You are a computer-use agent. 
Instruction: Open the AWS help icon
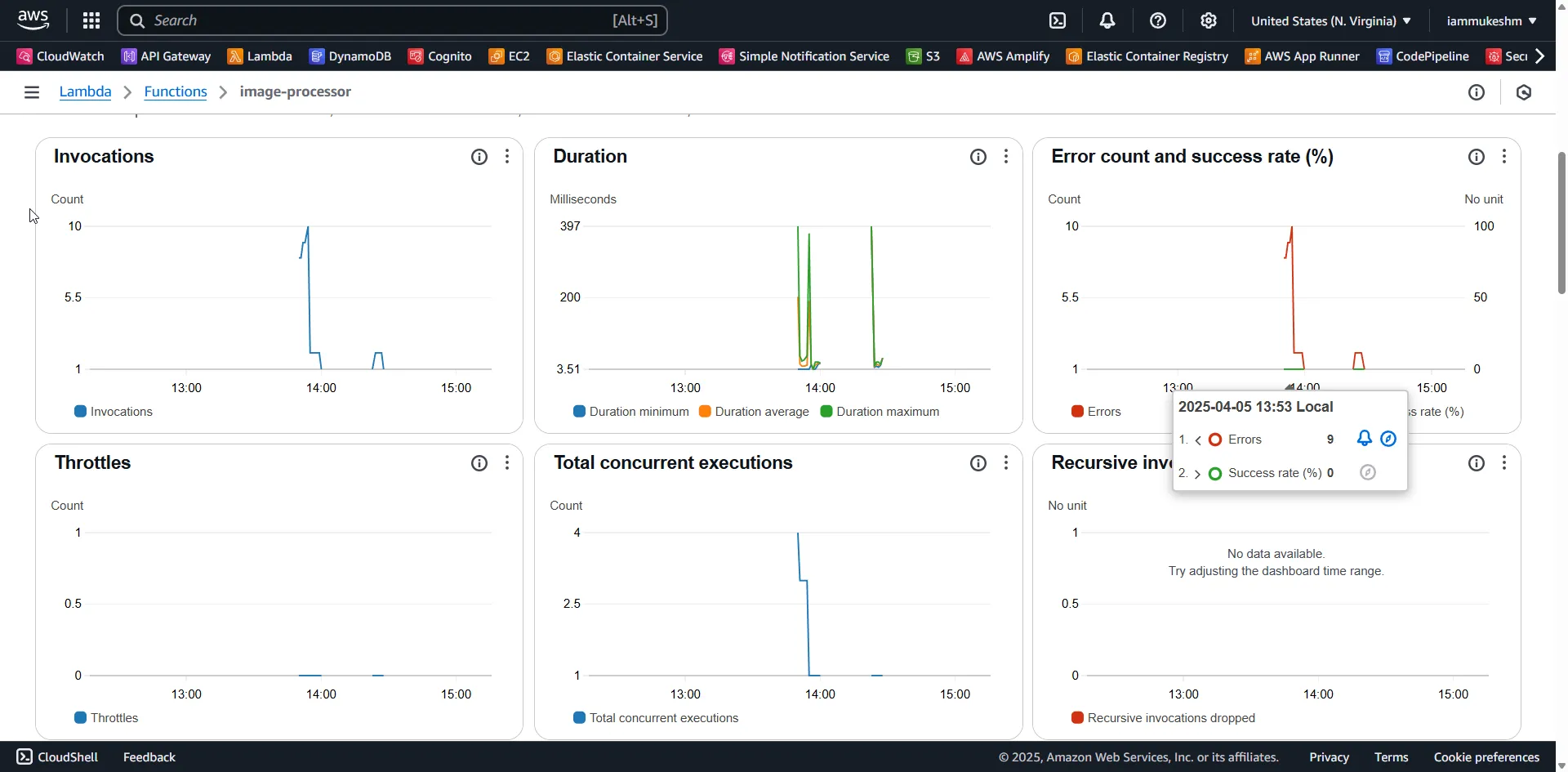coord(1159,20)
